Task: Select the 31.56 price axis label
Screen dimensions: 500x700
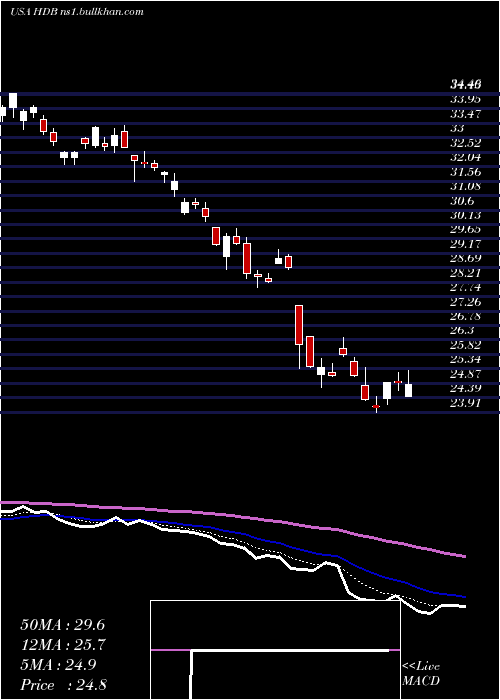Action: pos(465,172)
